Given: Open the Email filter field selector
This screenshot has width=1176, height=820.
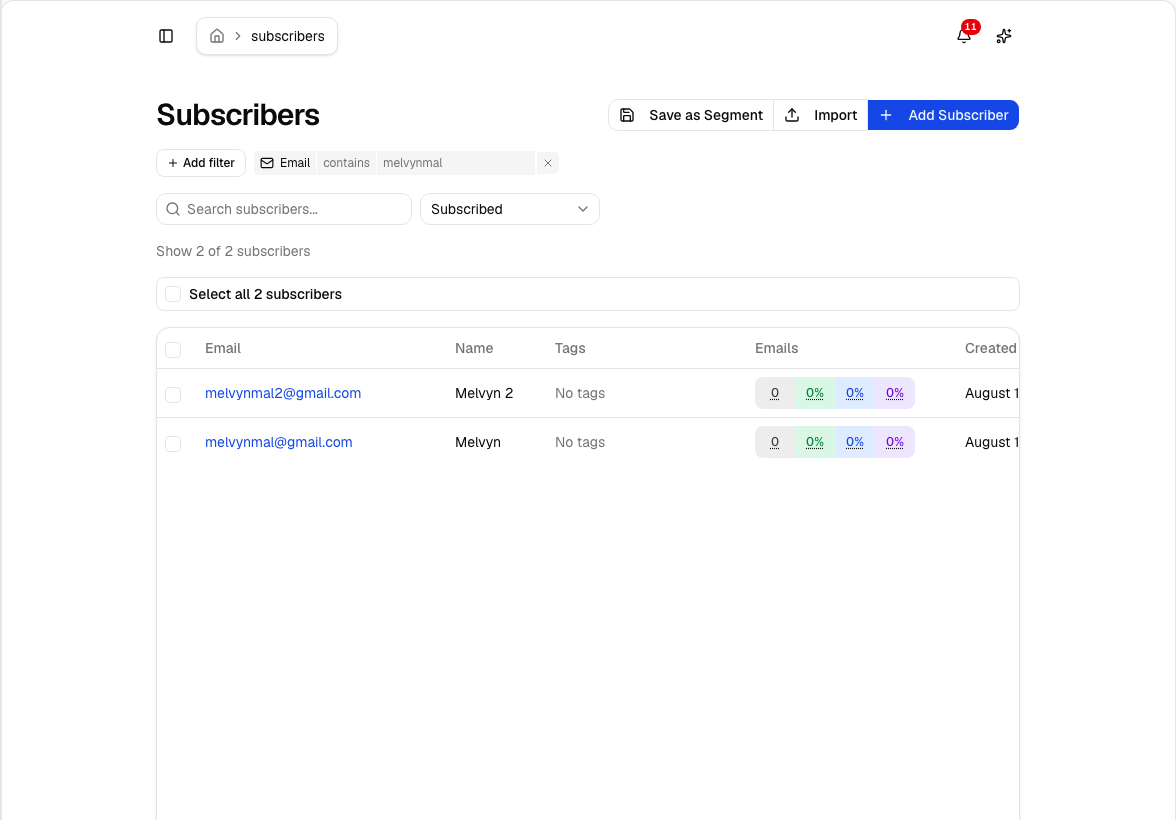Looking at the screenshot, I should tap(285, 163).
